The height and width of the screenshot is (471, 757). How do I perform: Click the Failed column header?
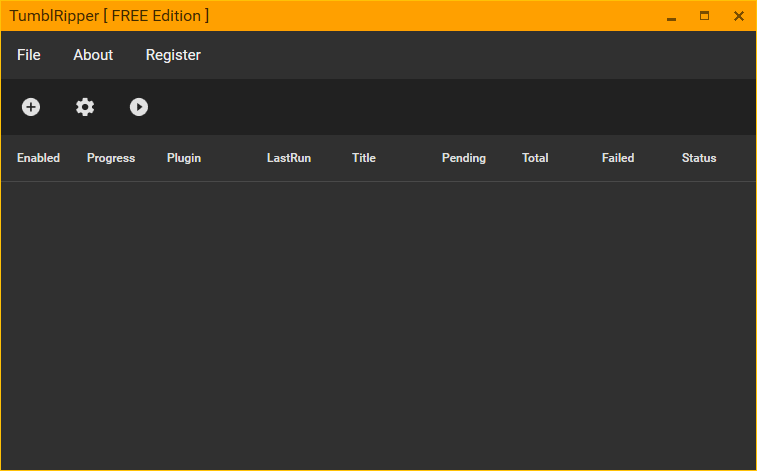click(618, 158)
